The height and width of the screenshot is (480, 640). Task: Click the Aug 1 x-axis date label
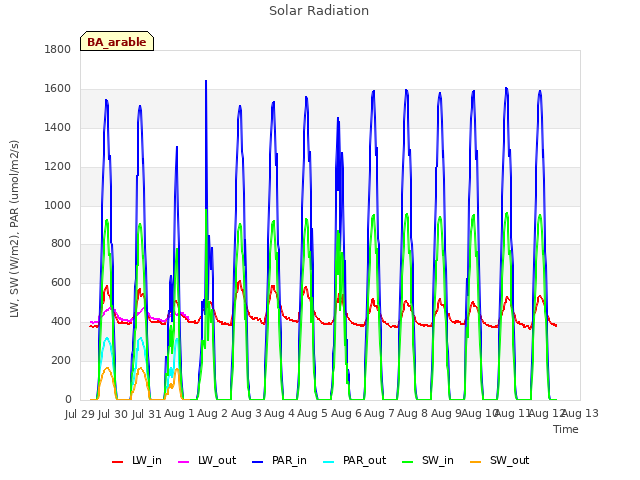[x=179, y=413]
